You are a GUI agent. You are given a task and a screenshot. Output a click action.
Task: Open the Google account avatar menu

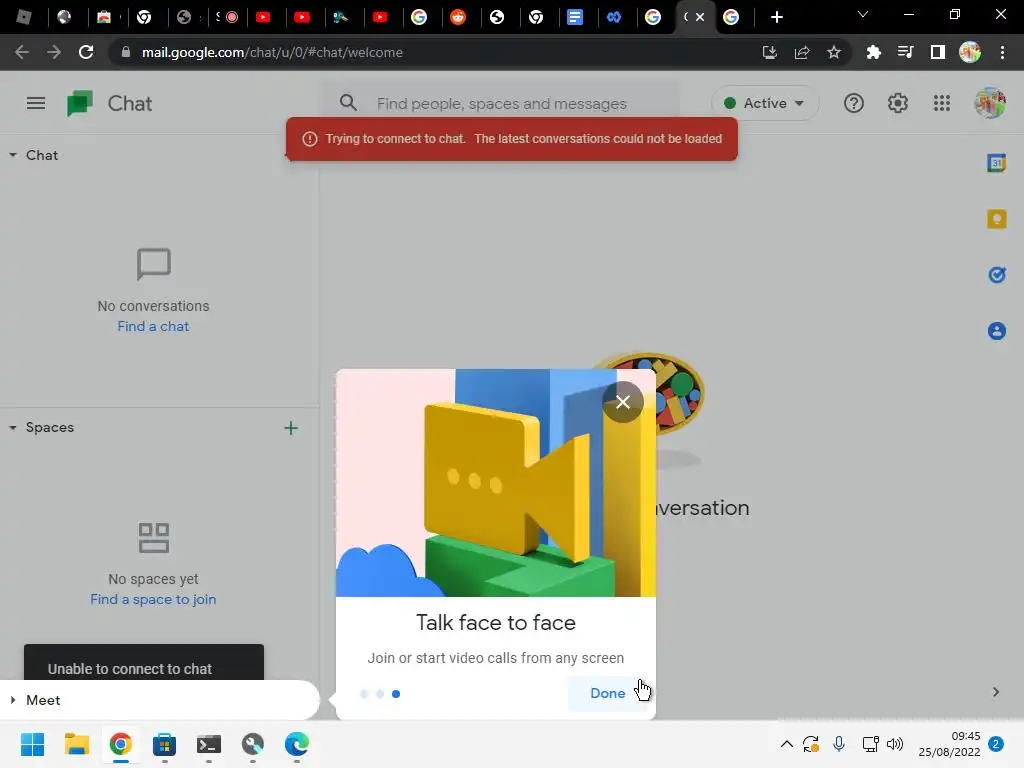tap(990, 103)
